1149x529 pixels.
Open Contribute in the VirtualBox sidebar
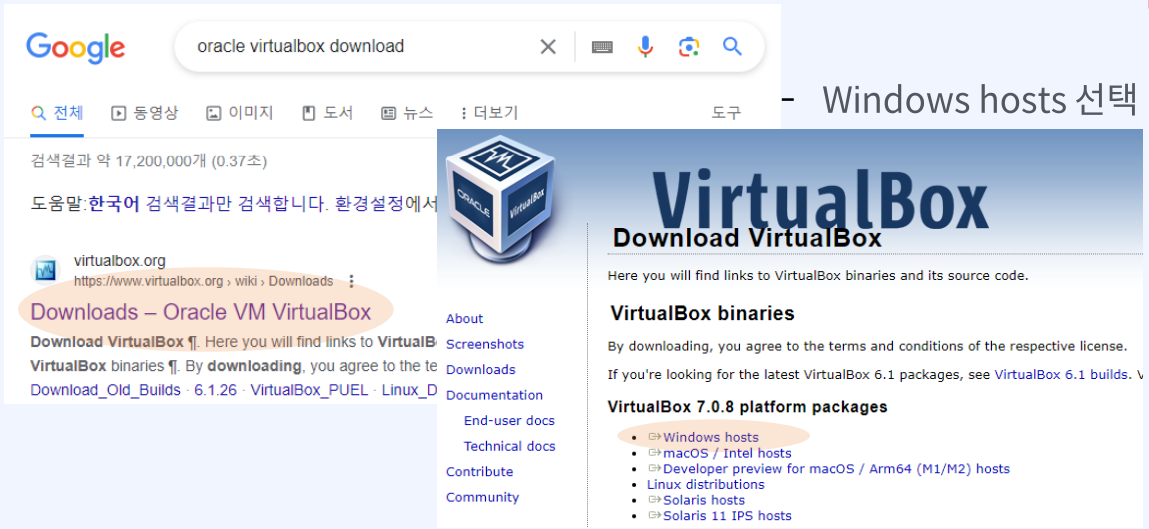point(480,472)
